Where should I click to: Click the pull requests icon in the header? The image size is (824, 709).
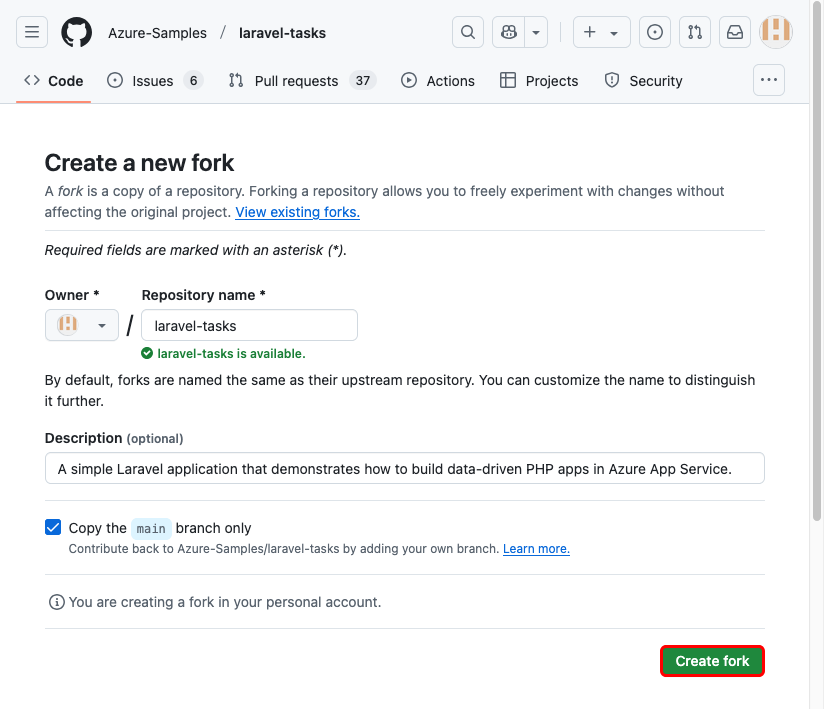pyautogui.click(x=694, y=32)
